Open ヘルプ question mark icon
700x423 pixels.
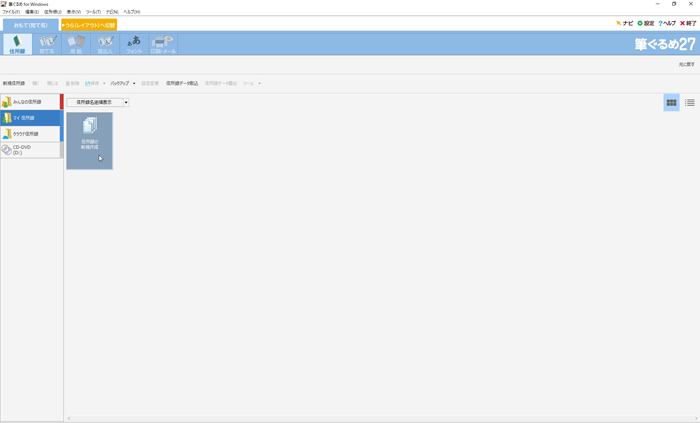click(x=667, y=23)
